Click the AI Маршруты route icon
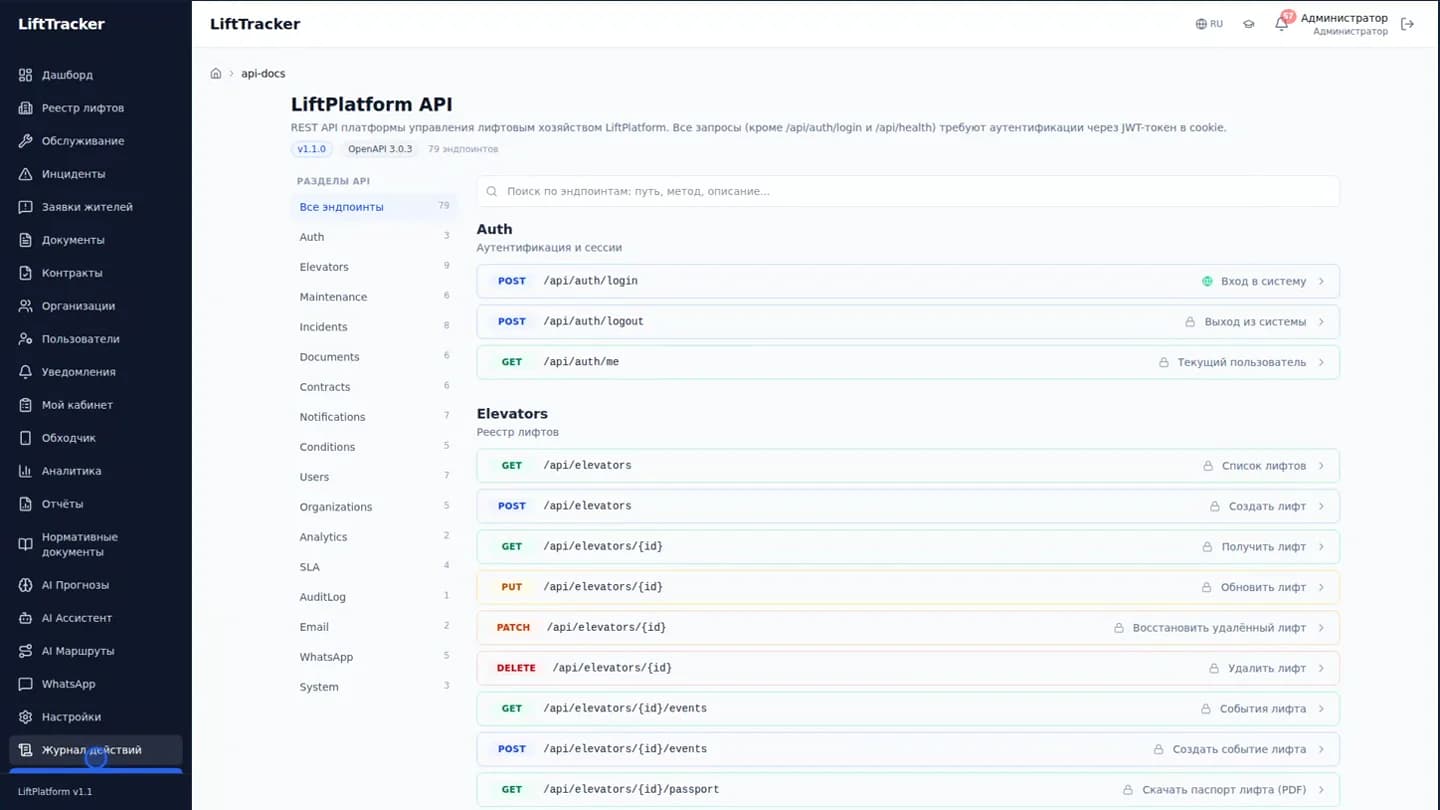The image size is (1440, 810). tap(26, 651)
